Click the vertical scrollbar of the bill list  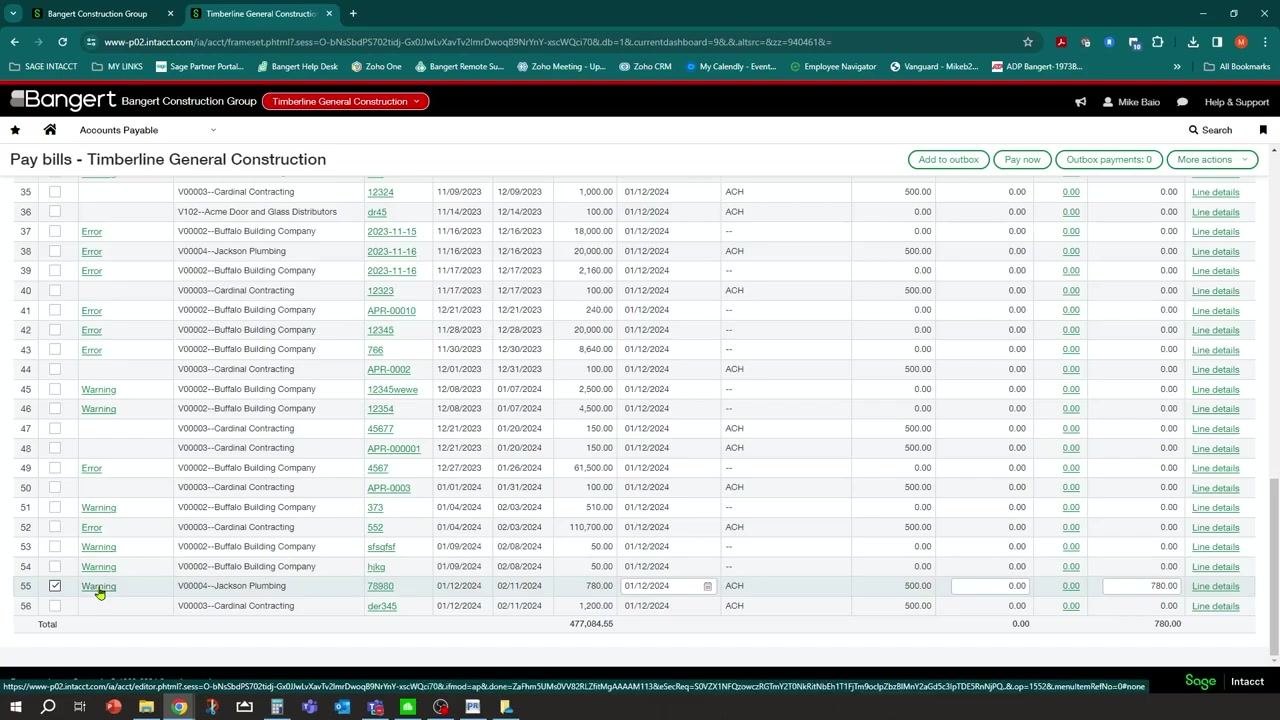[1273, 566]
